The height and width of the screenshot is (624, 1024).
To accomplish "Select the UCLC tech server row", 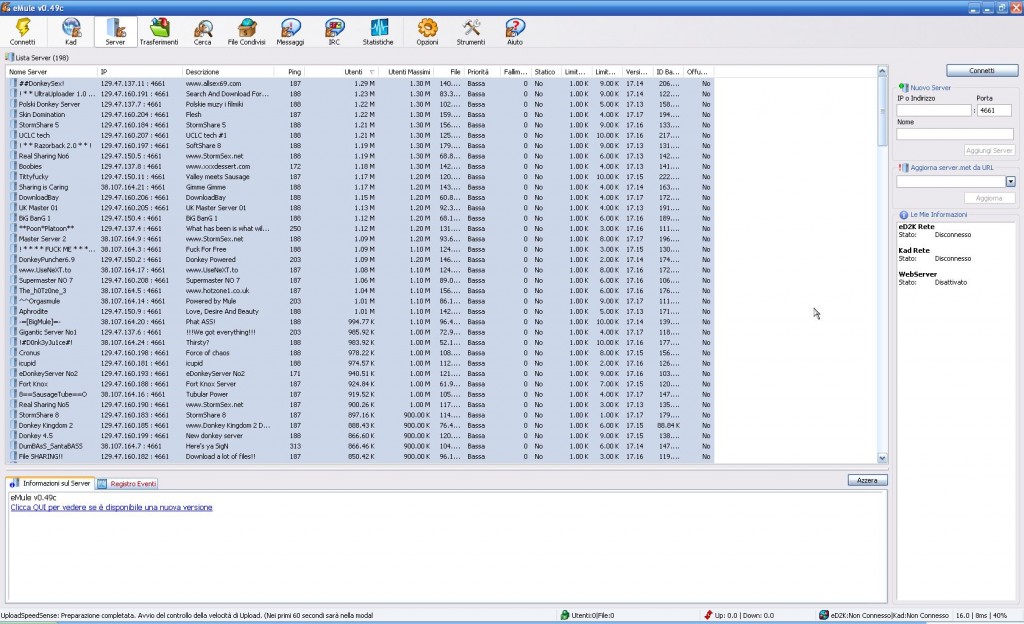I will [x=360, y=135].
